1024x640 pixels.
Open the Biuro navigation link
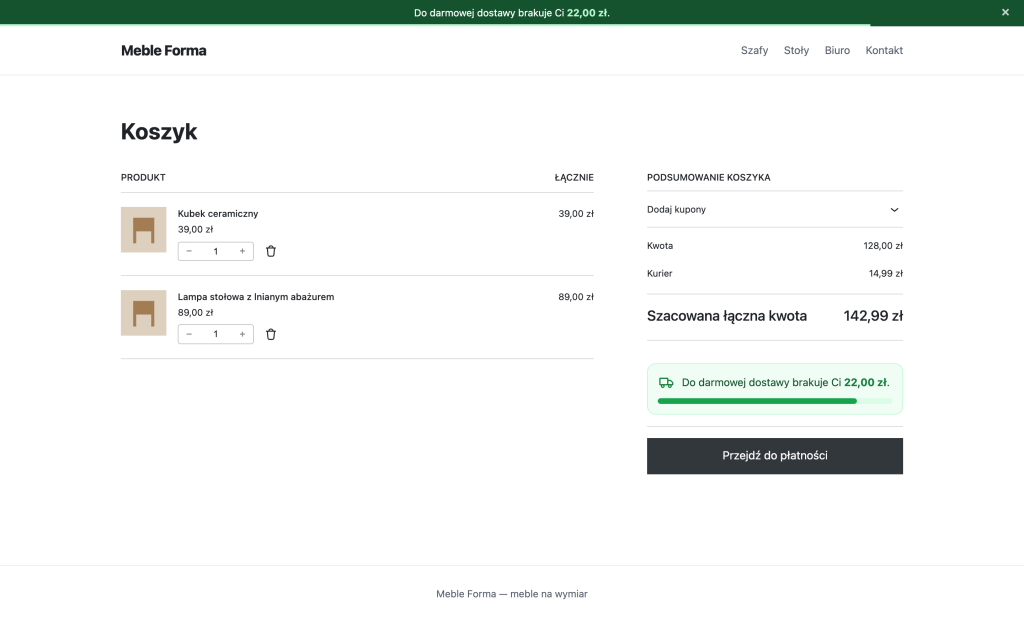tap(837, 50)
